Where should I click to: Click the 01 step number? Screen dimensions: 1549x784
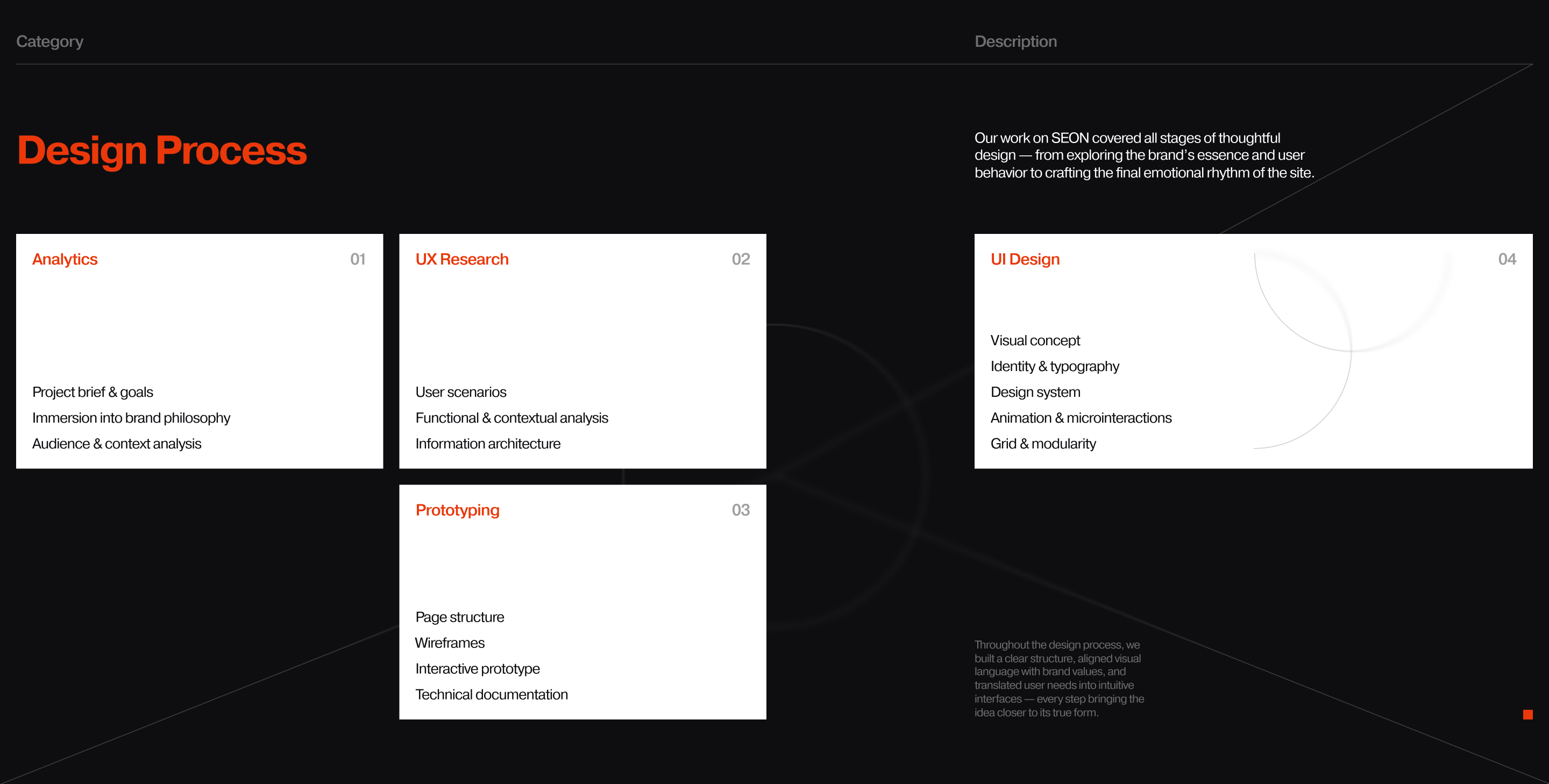coord(358,259)
